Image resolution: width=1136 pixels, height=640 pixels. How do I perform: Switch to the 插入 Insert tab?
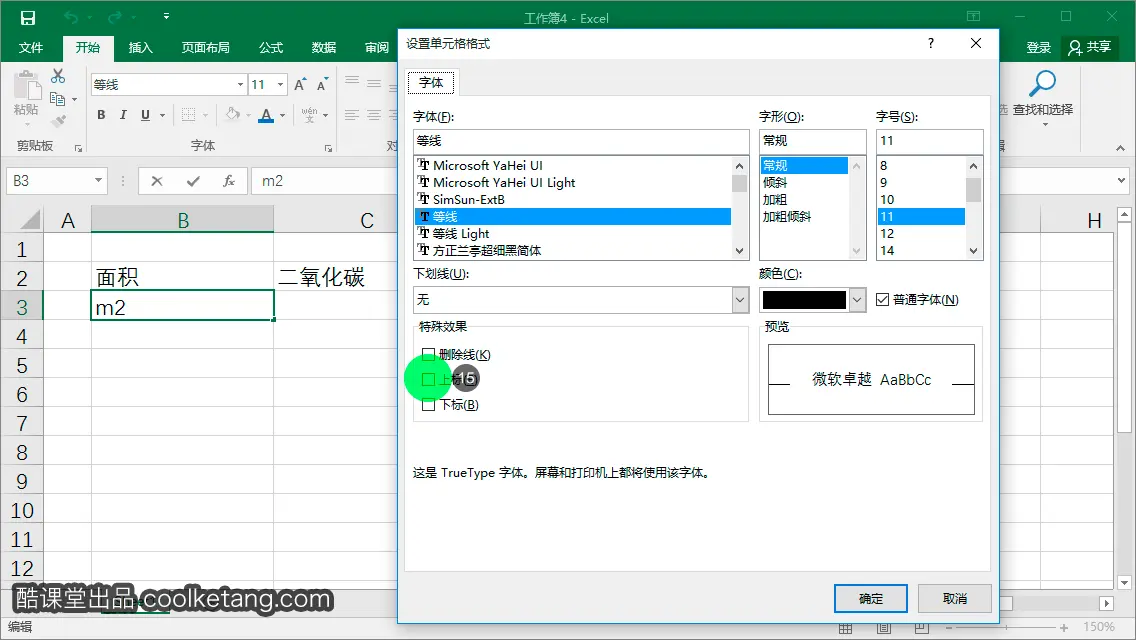click(141, 48)
